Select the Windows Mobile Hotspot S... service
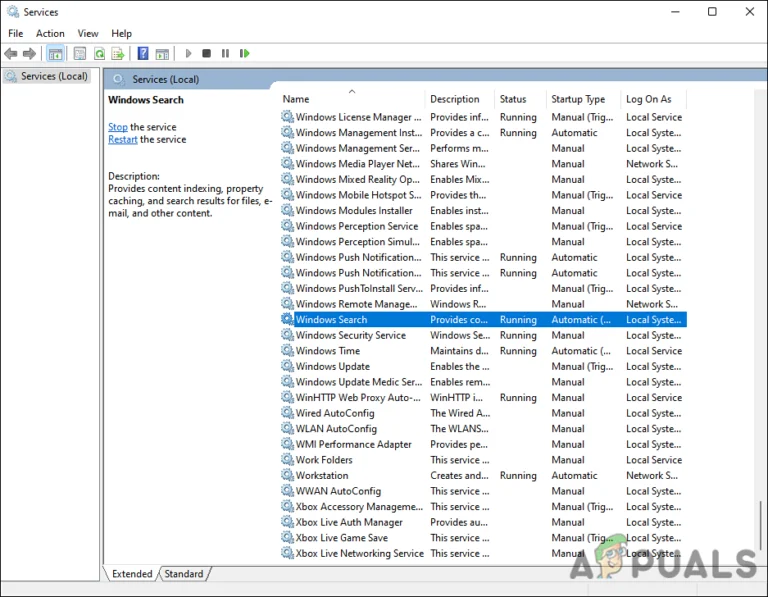Screen dimensions: 768x597 click(x=483, y=195)
